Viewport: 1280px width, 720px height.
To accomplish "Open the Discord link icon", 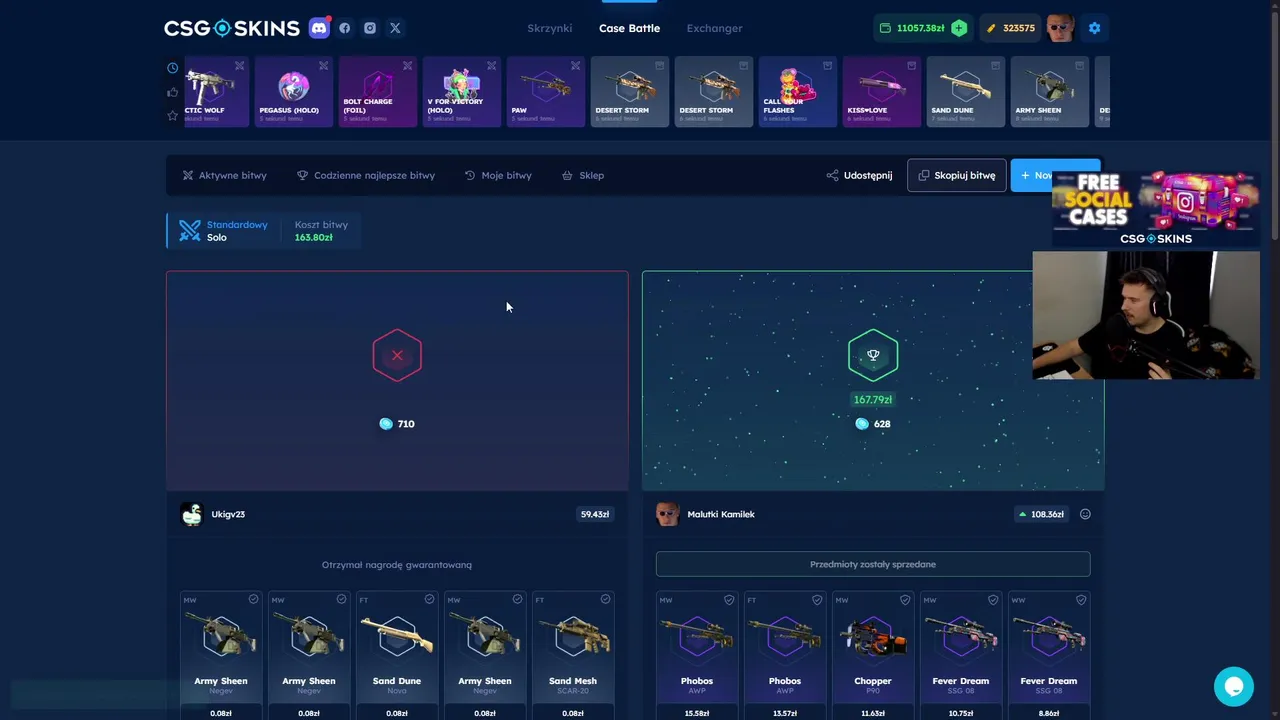I will coord(319,28).
